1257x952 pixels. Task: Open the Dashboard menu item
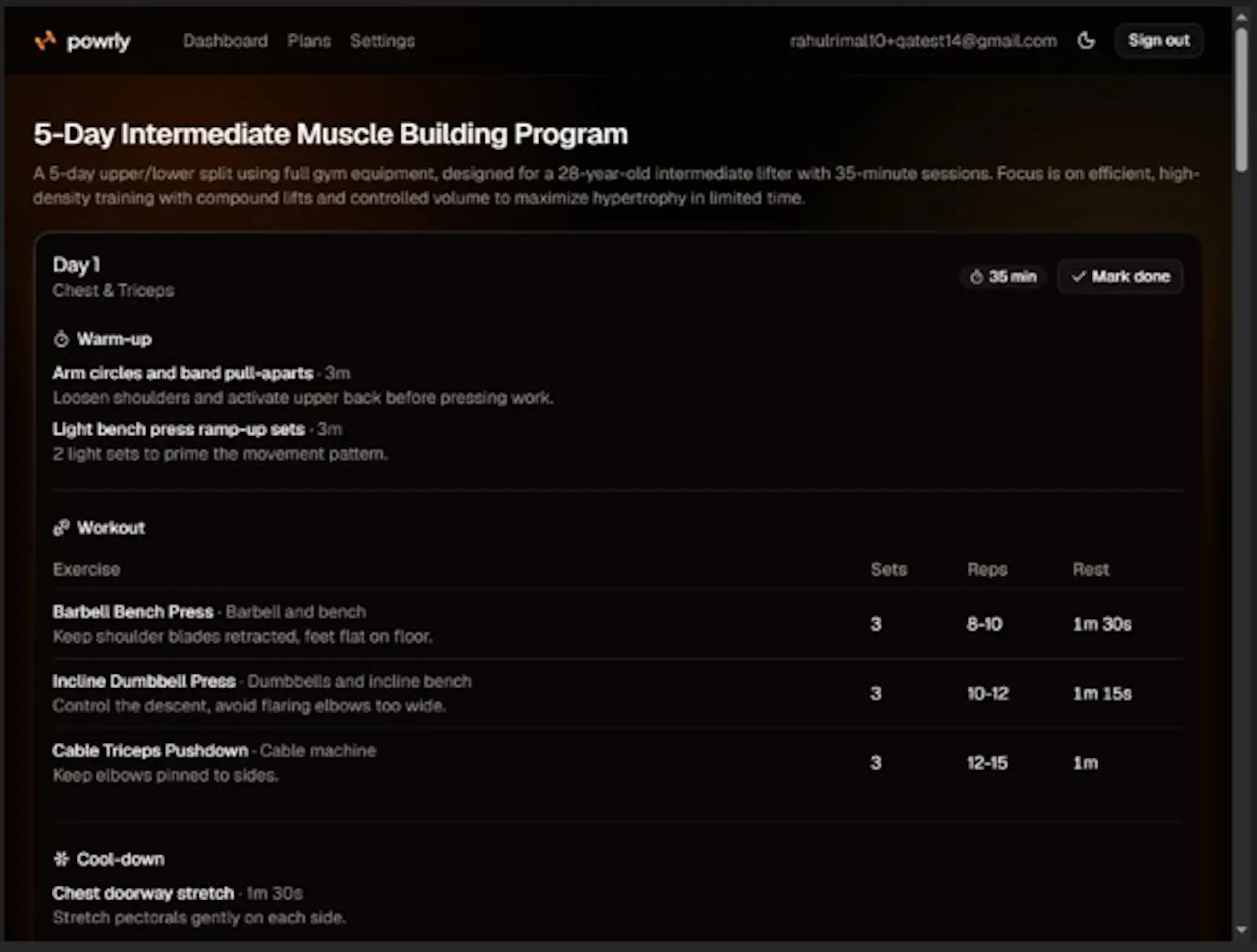click(x=225, y=41)
